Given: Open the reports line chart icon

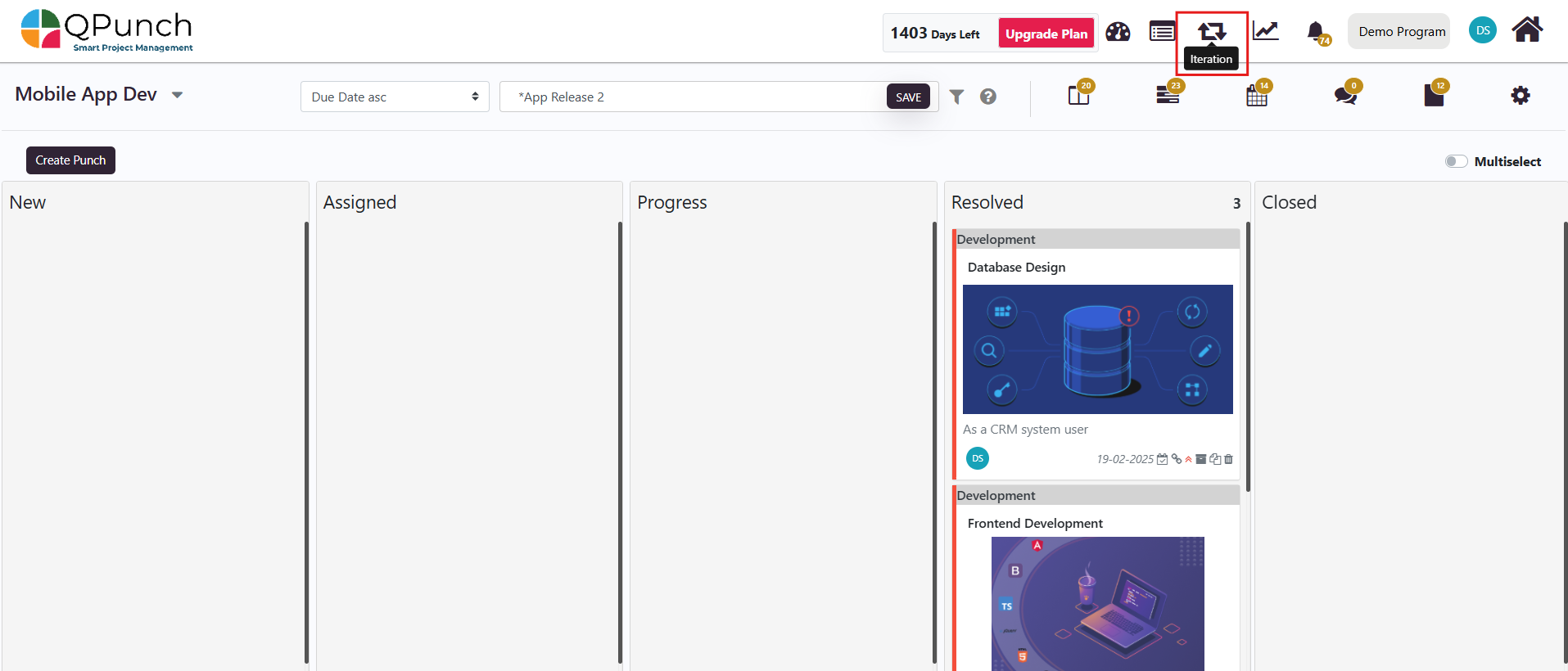Looking at the screenshot, I should pos(1265,31).
